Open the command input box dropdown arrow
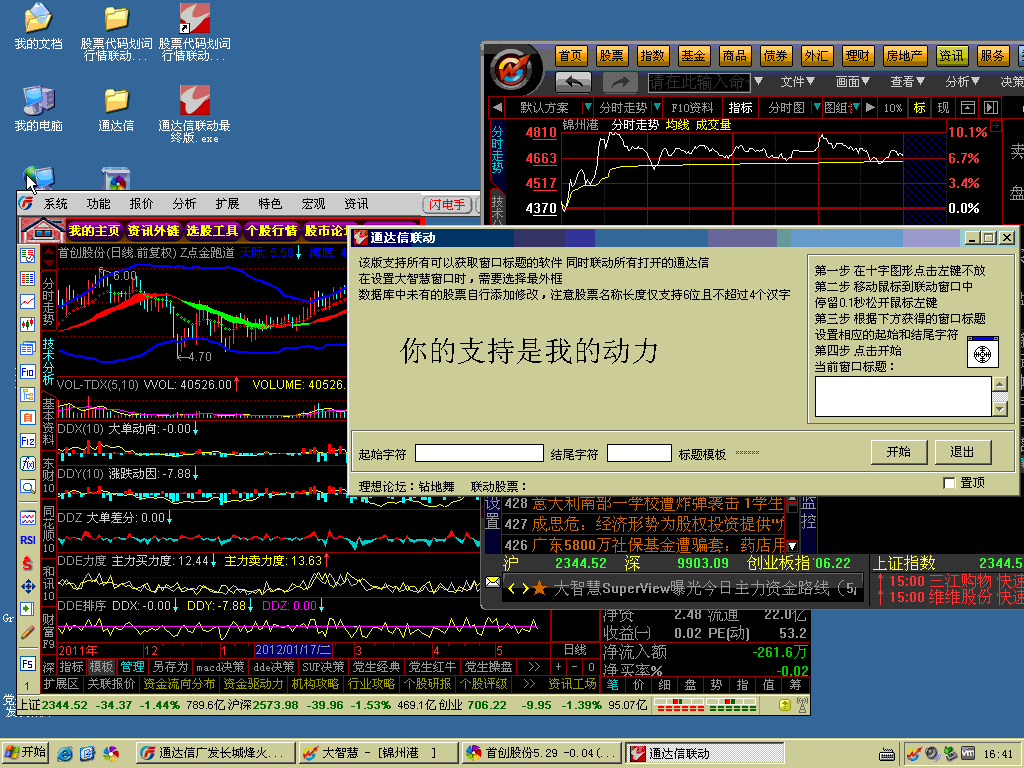Image resolution: width=1024 pixels, height=768 pixels. point(758,82)
